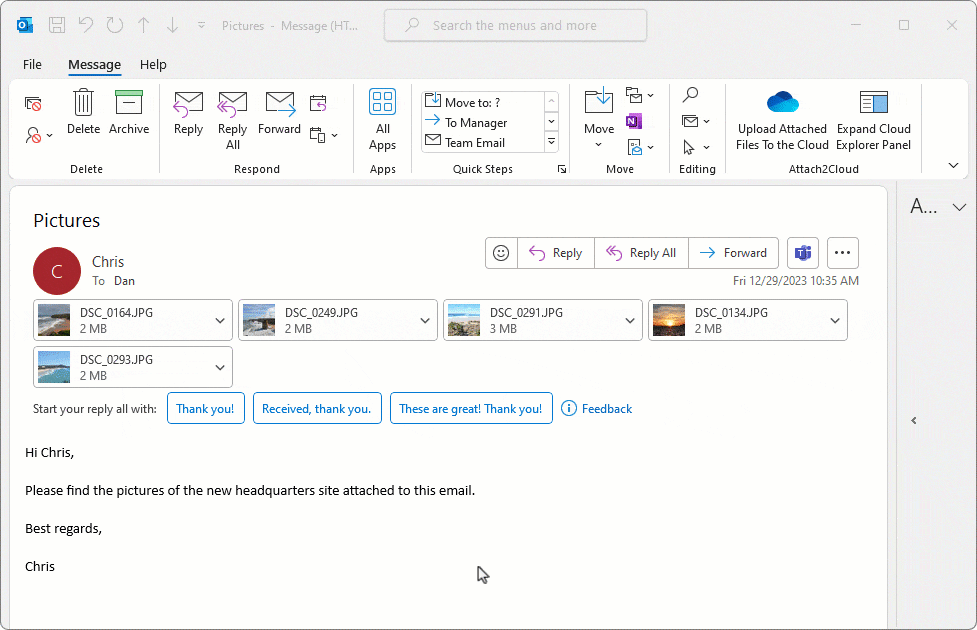Screen dimensions: 977x630
Task: Open the more actions ellipsis menu
Action: (842, 253)
